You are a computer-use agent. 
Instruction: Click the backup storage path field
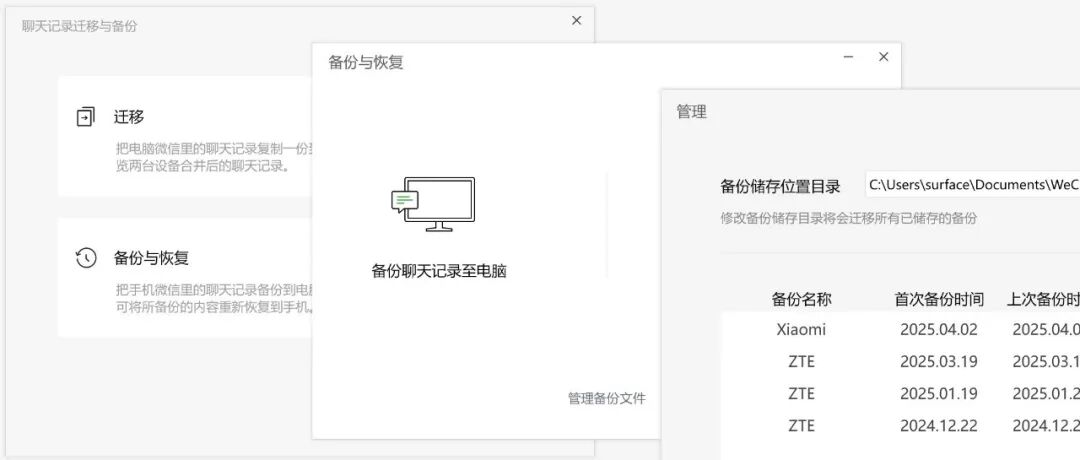[x=973, y=185]
